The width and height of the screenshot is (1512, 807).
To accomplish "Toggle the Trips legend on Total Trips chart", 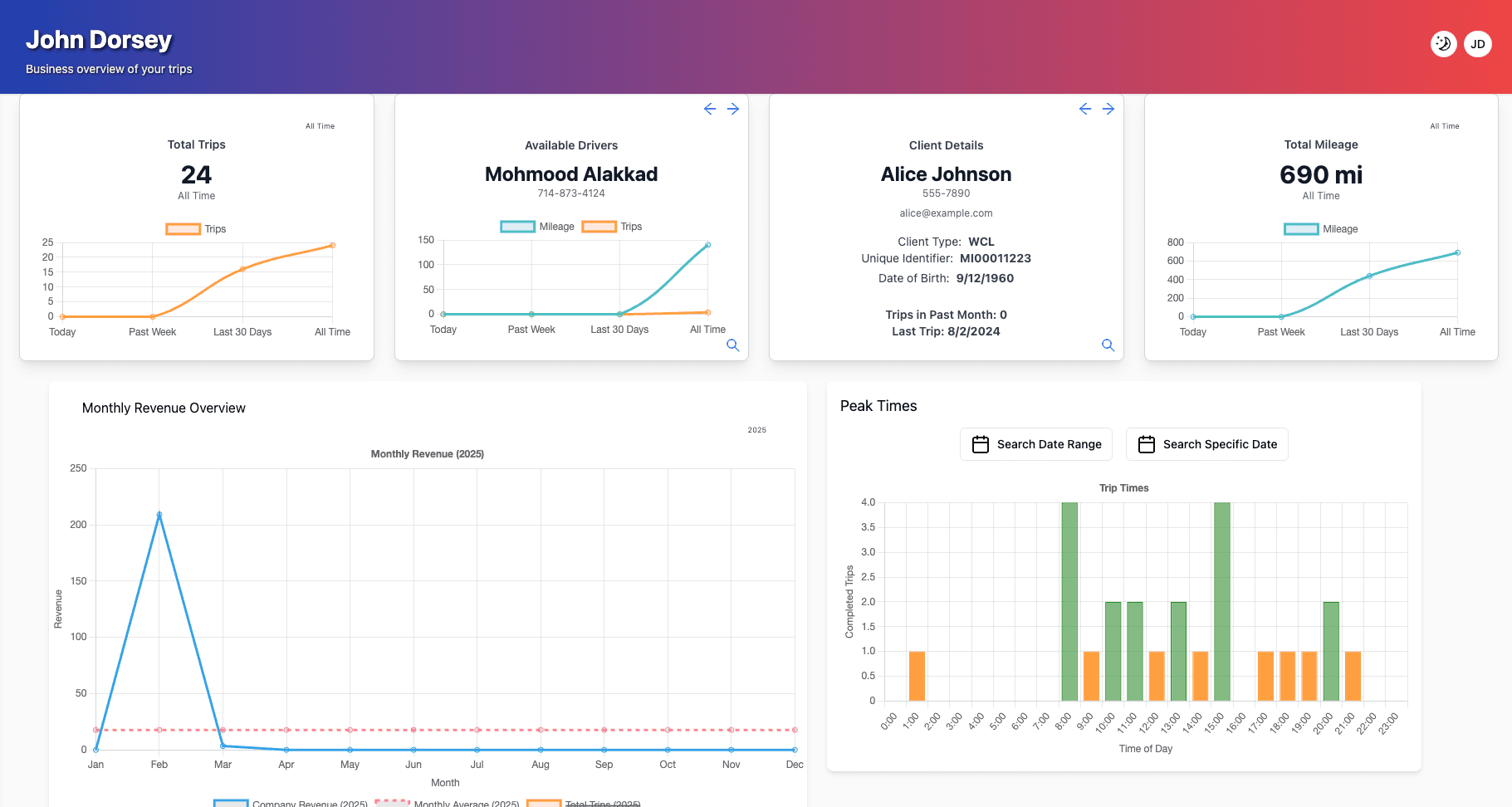I will pyautogui.click(x=196, y=228).
